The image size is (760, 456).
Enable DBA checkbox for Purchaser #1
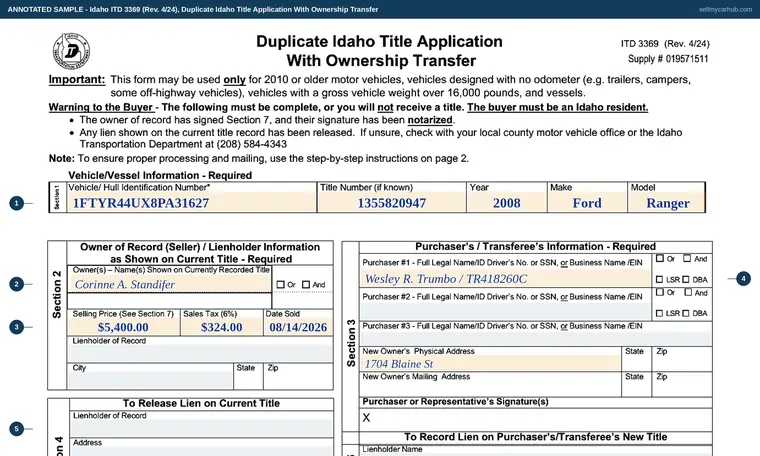click(686, 280)
